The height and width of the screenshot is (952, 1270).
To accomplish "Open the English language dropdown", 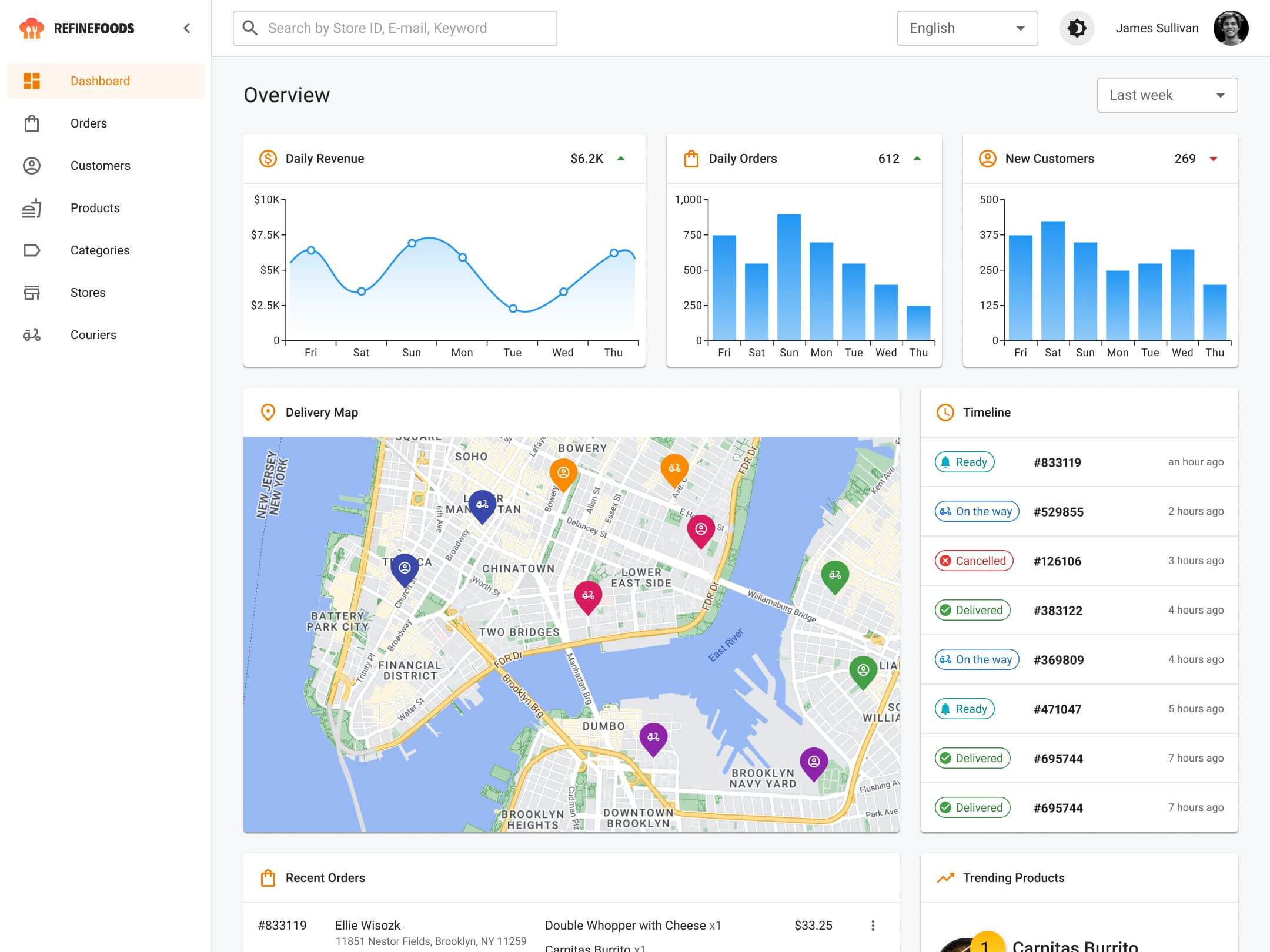I will tap(967, 28).
